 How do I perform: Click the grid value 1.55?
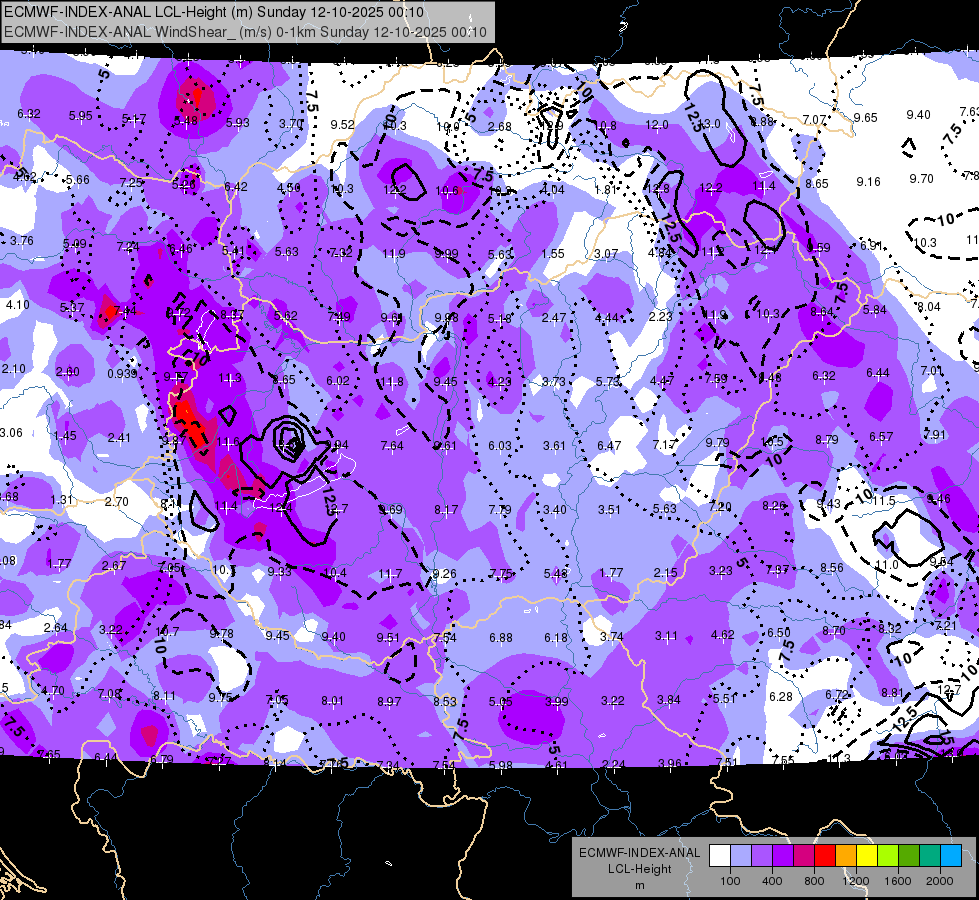click(x=553, y=254)
